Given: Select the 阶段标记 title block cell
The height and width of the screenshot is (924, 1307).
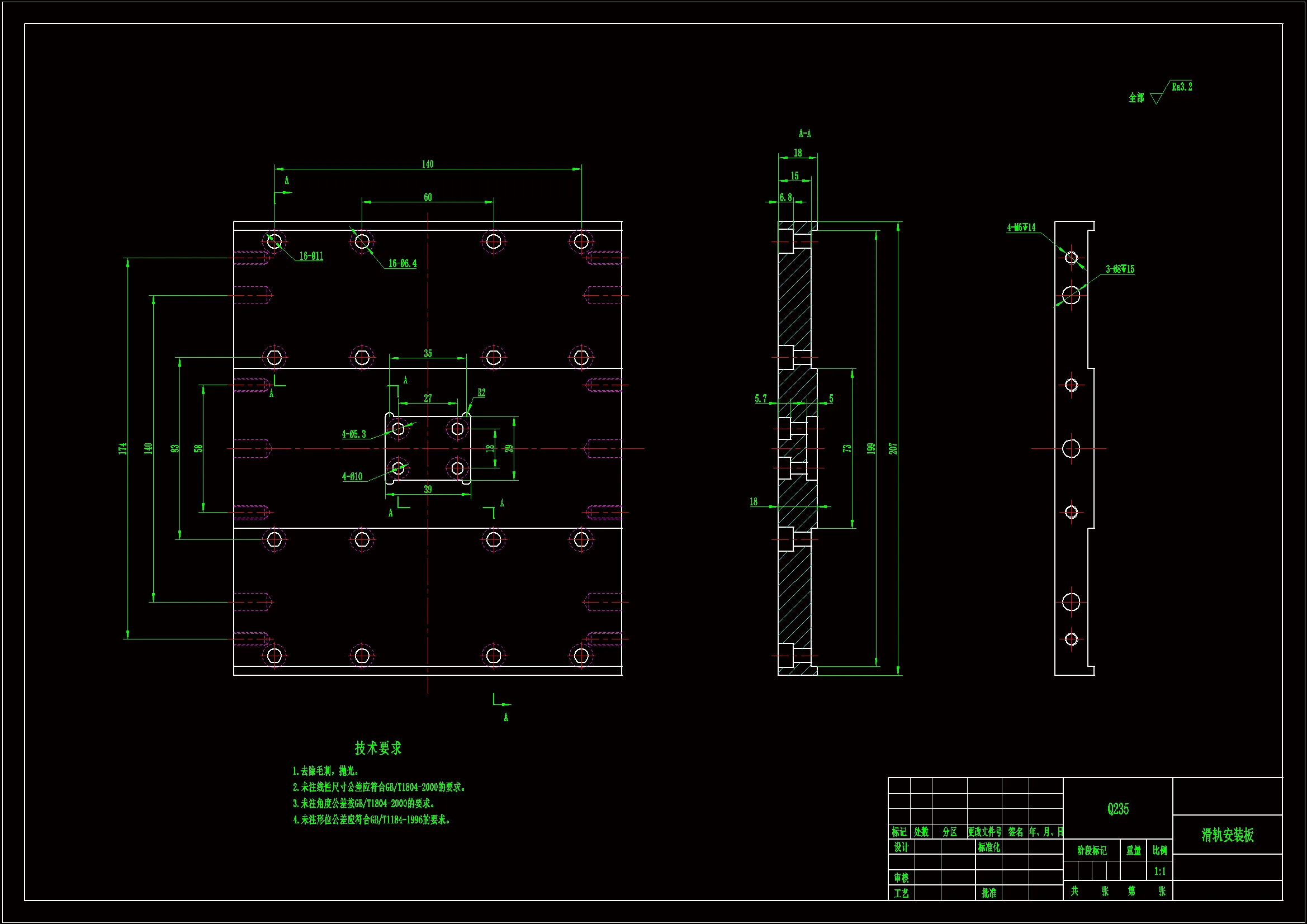Looking at the screenshot, I should [1091, 851].
